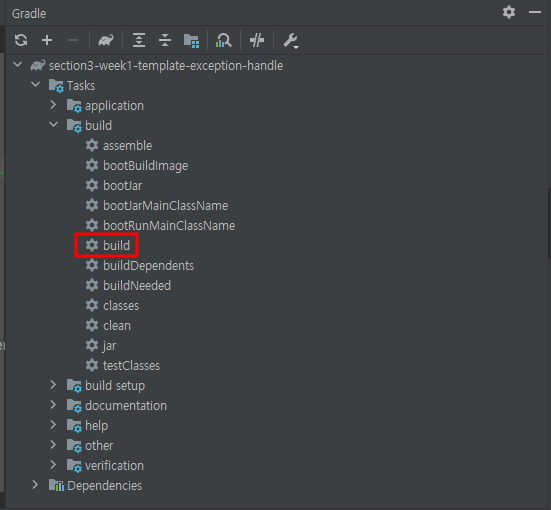The image size is (551, 510).
Task: Select the build setup group label
Action: point(115,386)
